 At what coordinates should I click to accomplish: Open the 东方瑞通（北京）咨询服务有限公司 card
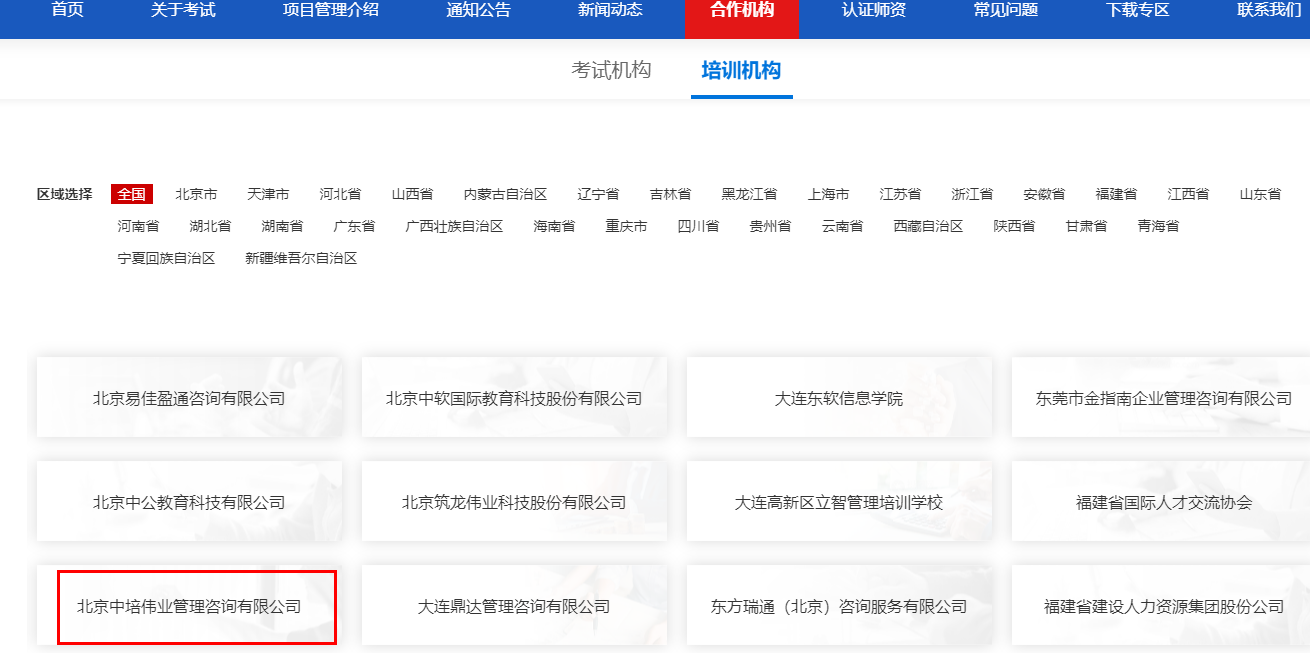pos(839,605)
